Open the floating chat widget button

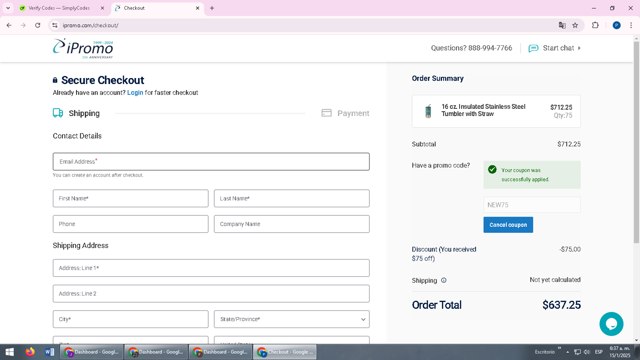pyautogui.click(x=611, y=324)
